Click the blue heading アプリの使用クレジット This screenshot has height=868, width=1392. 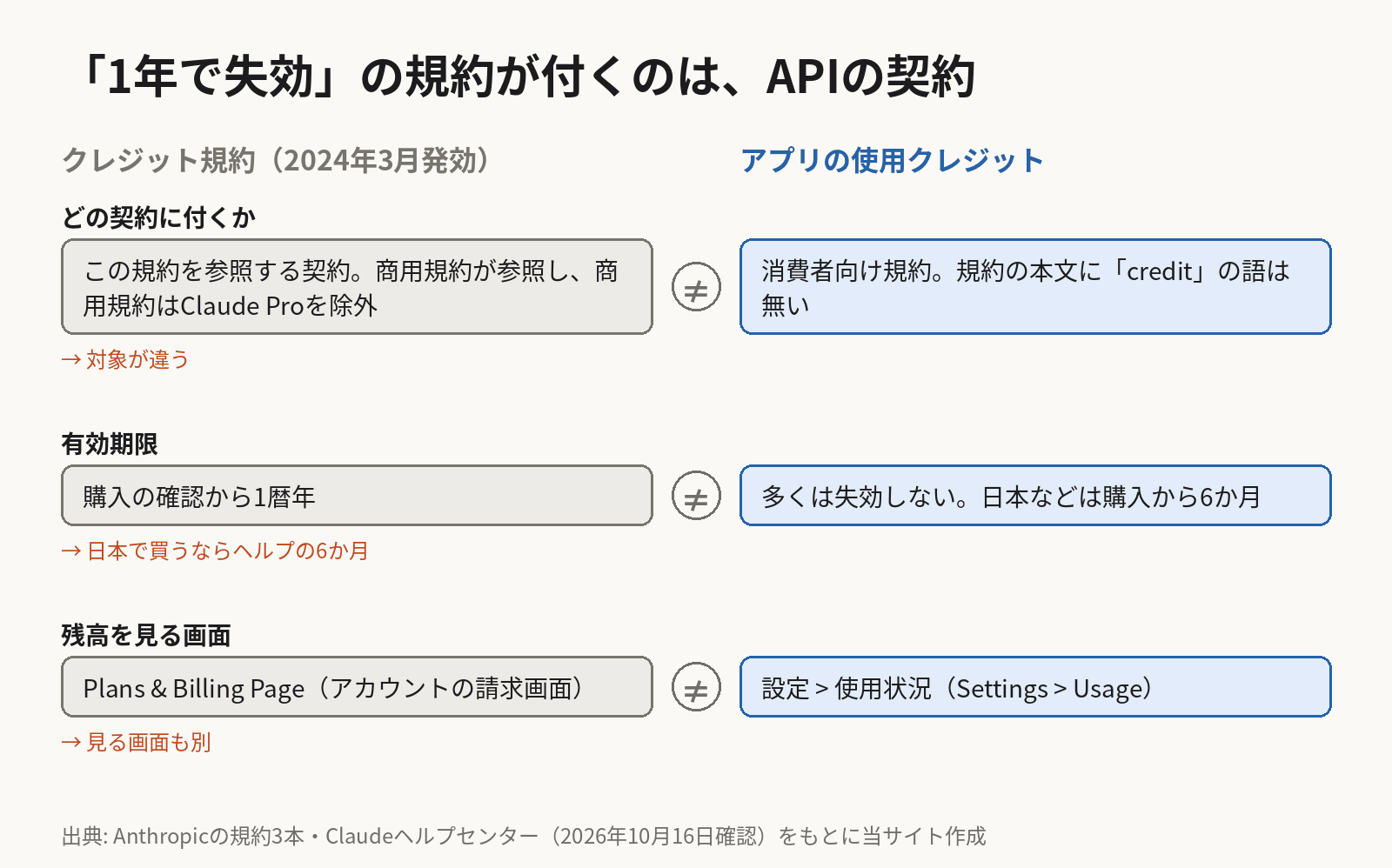892,161
